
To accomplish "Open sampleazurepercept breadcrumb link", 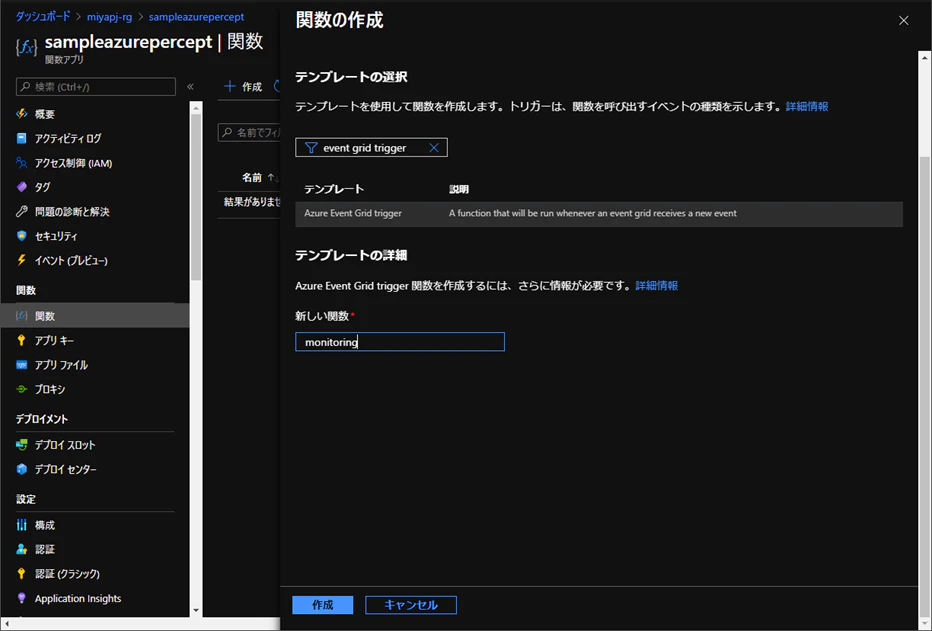I will [196, 17].
